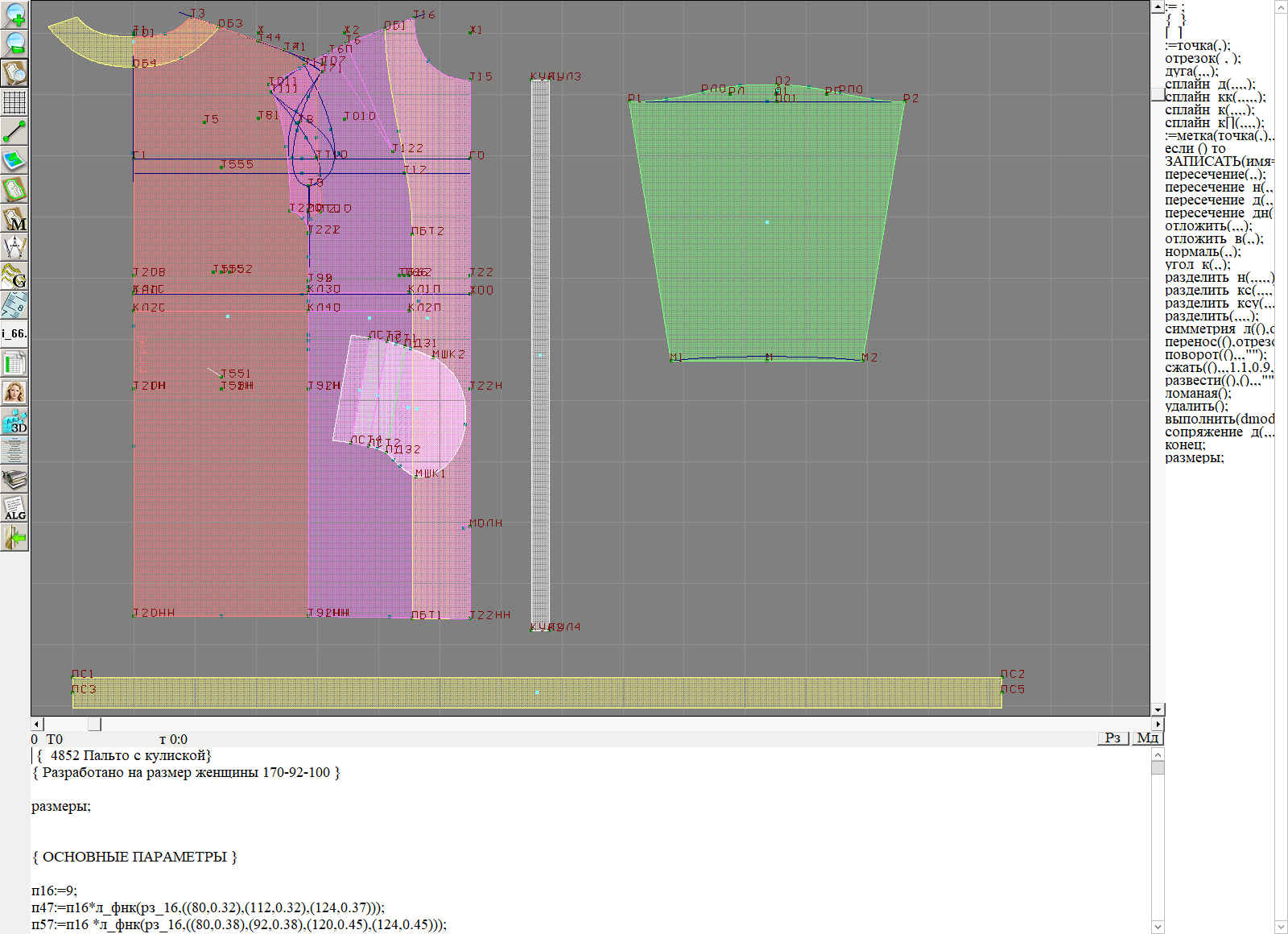Toggle the grid display icon
The width and height of the screenshot is (1288, 934).
pos(14,102)
